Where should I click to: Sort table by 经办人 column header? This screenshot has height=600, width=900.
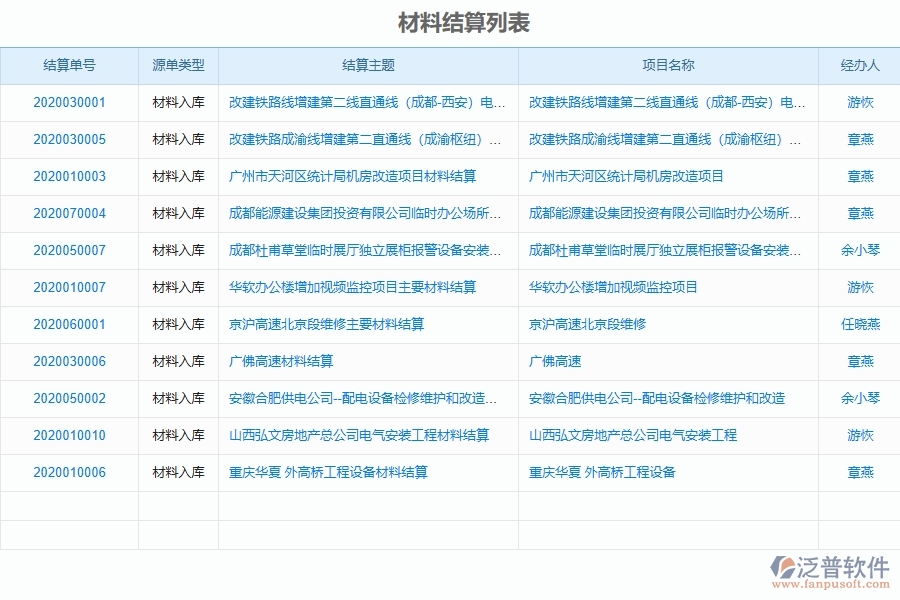(x=858, y=64)
